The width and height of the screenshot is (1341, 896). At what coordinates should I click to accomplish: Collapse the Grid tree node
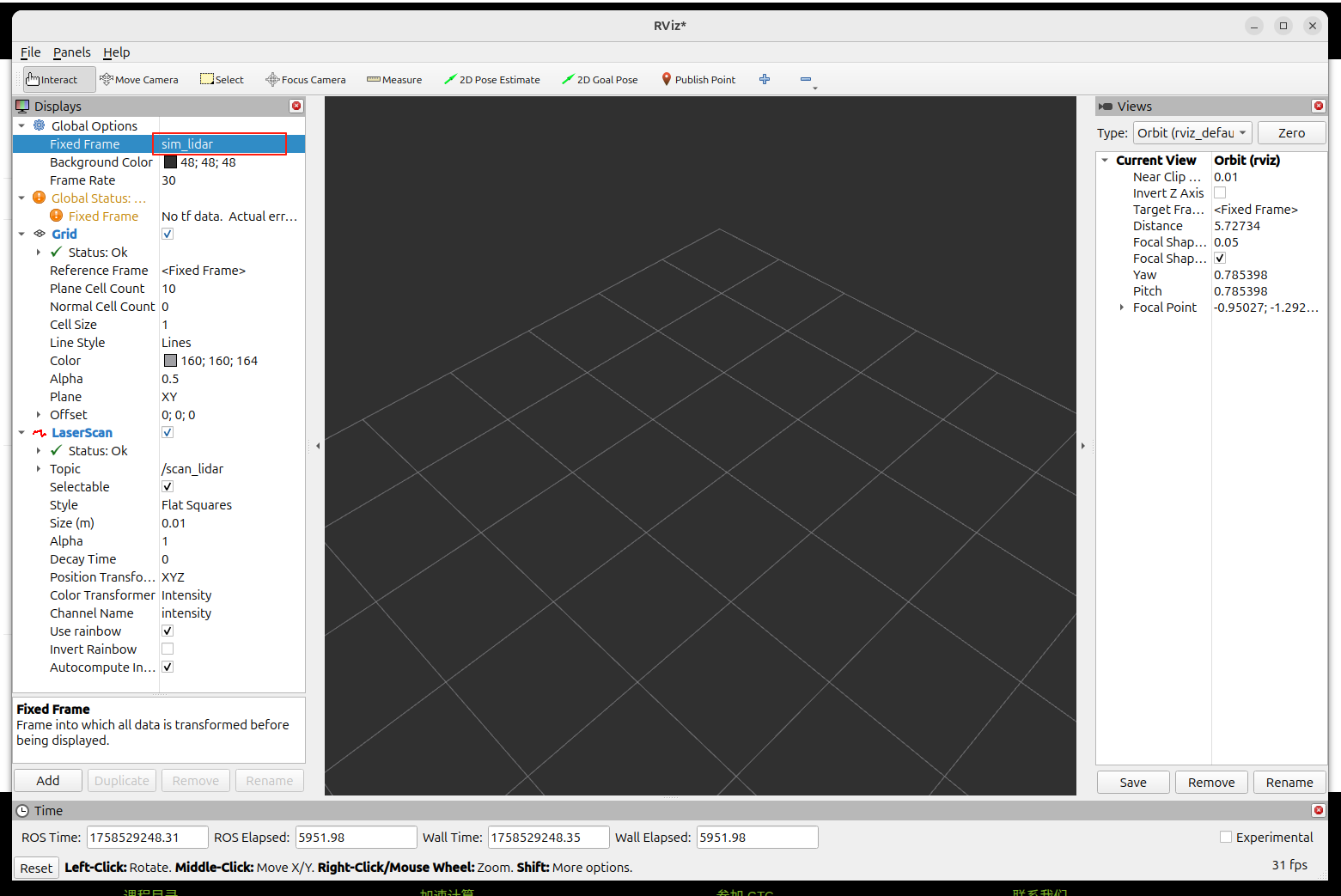[21, 234]
